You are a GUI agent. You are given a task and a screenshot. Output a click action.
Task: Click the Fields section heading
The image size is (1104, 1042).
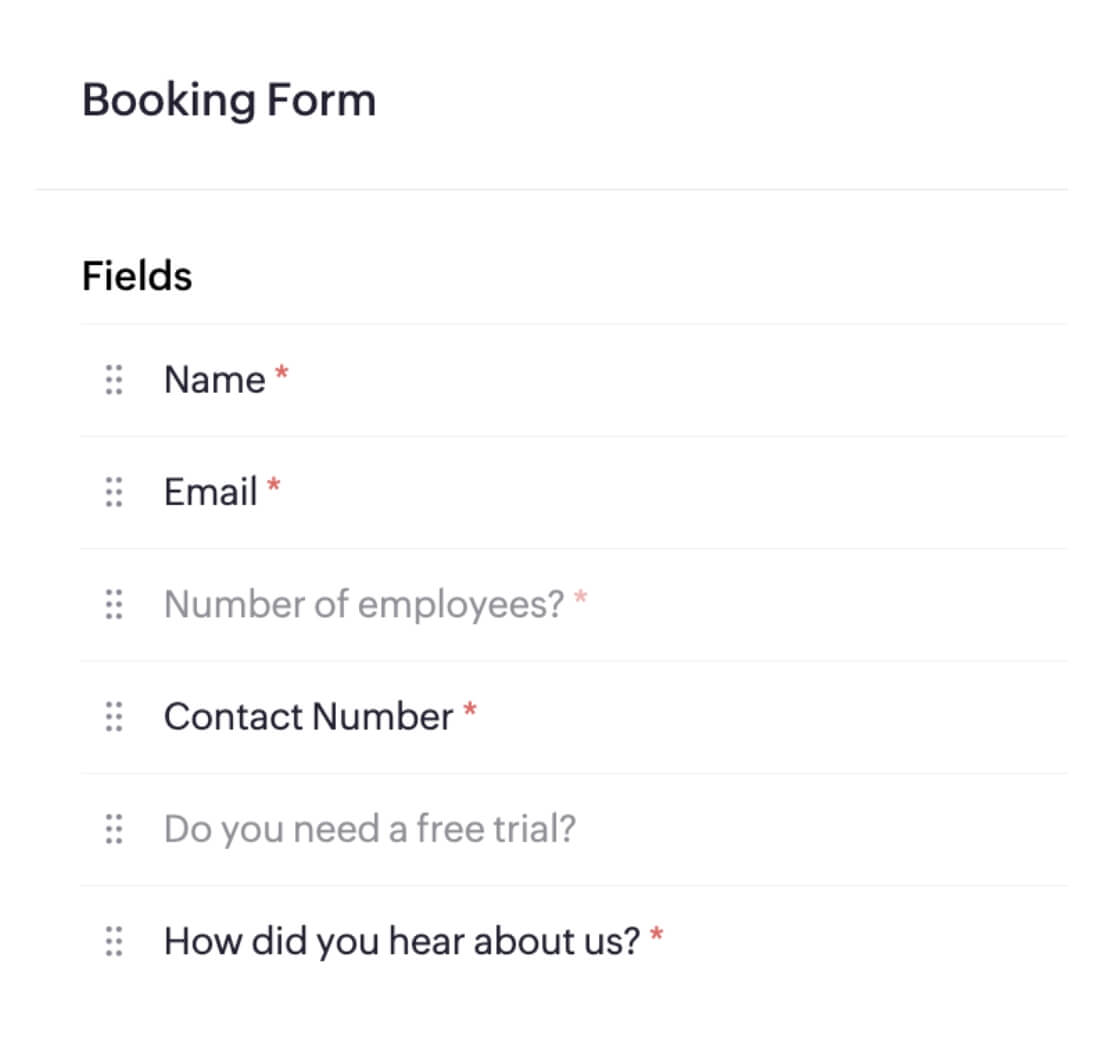tap(137, 276)
